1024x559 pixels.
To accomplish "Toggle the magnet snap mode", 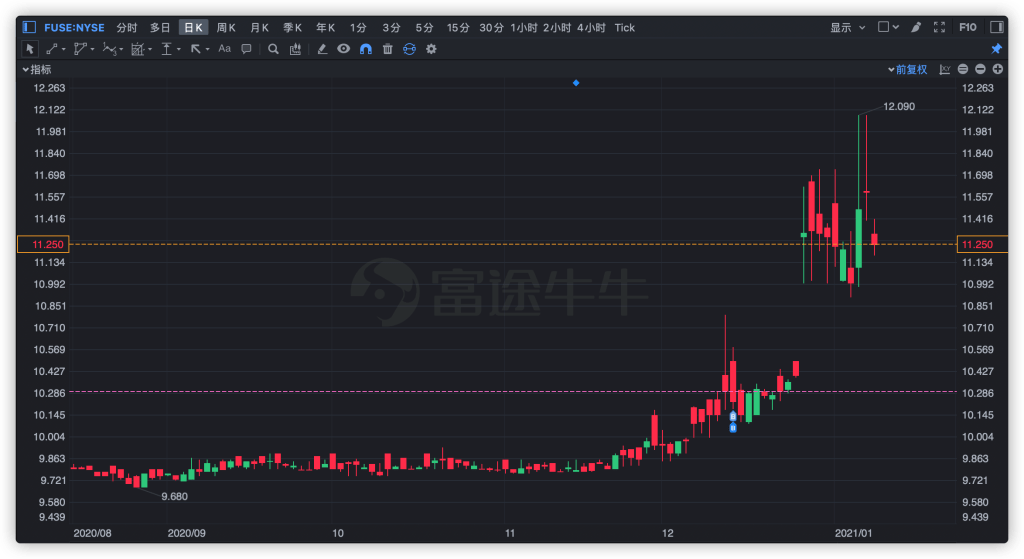I will [365, 48].
